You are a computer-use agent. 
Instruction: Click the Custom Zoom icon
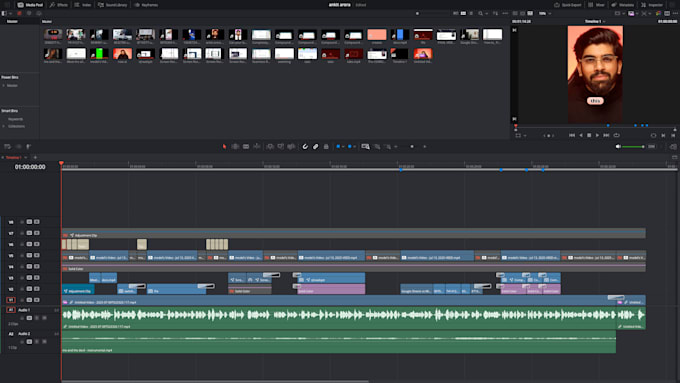(388, 147)
